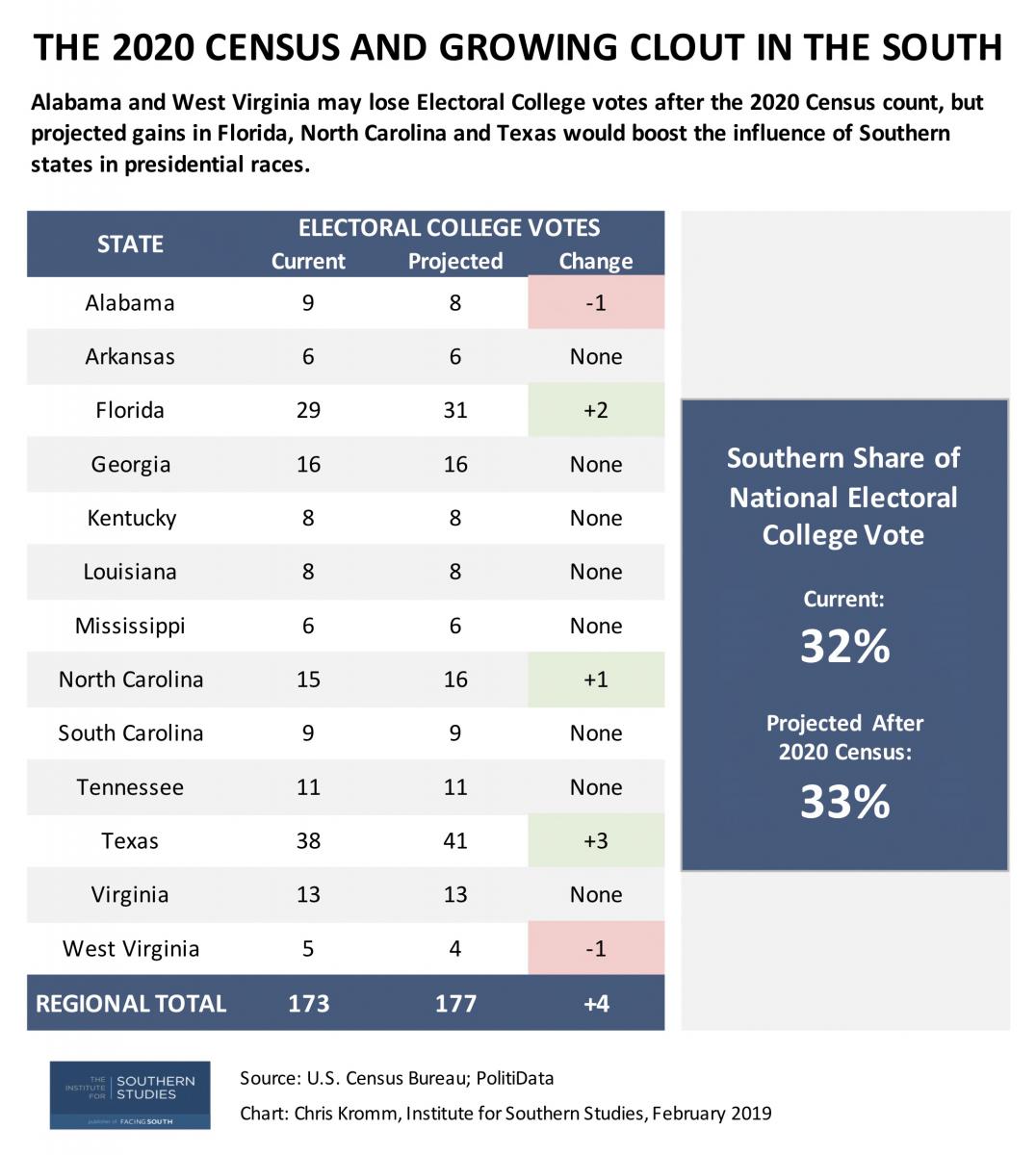Click the projected regional total 177
Viewport: 1036px width, 1155px height.
point(455,1004)
